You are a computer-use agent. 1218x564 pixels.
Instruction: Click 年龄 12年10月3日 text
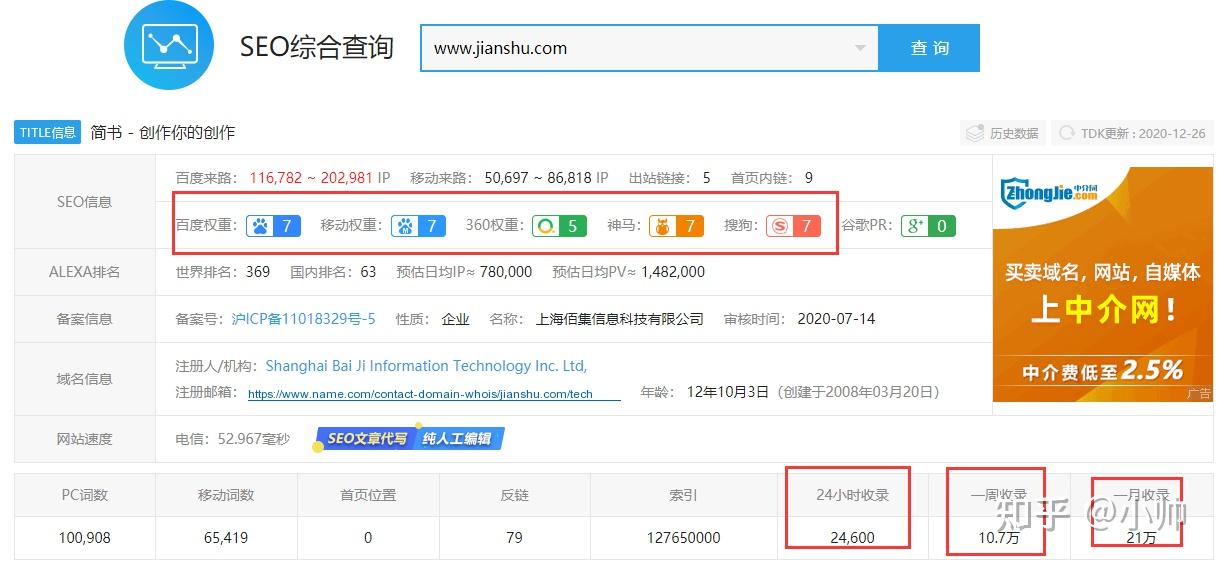[728, 392]
